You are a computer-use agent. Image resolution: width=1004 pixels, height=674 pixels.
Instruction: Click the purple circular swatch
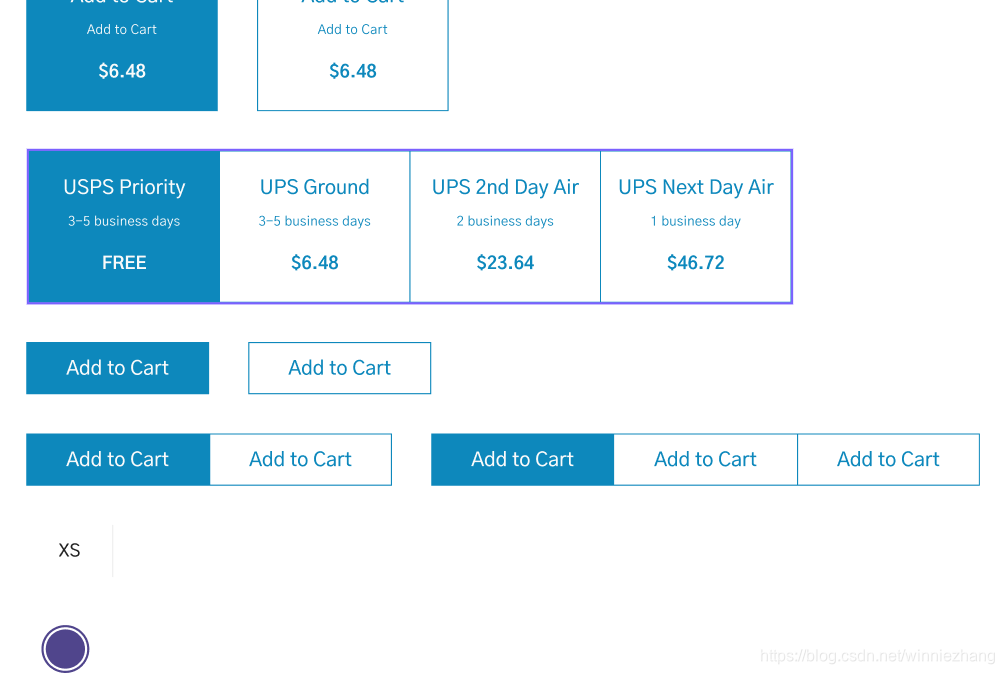coord(65,649)
